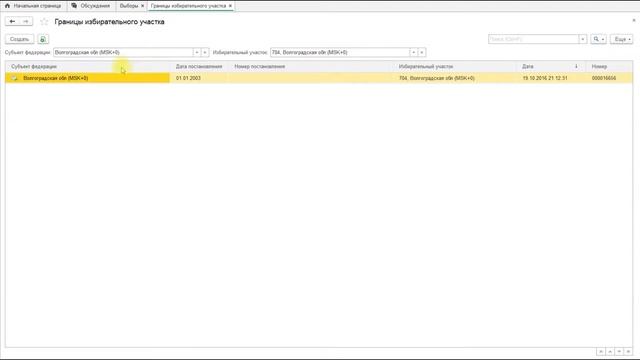Switch to the Обсуждения tab
Viewport: 640px width, 360px height.
91,6
